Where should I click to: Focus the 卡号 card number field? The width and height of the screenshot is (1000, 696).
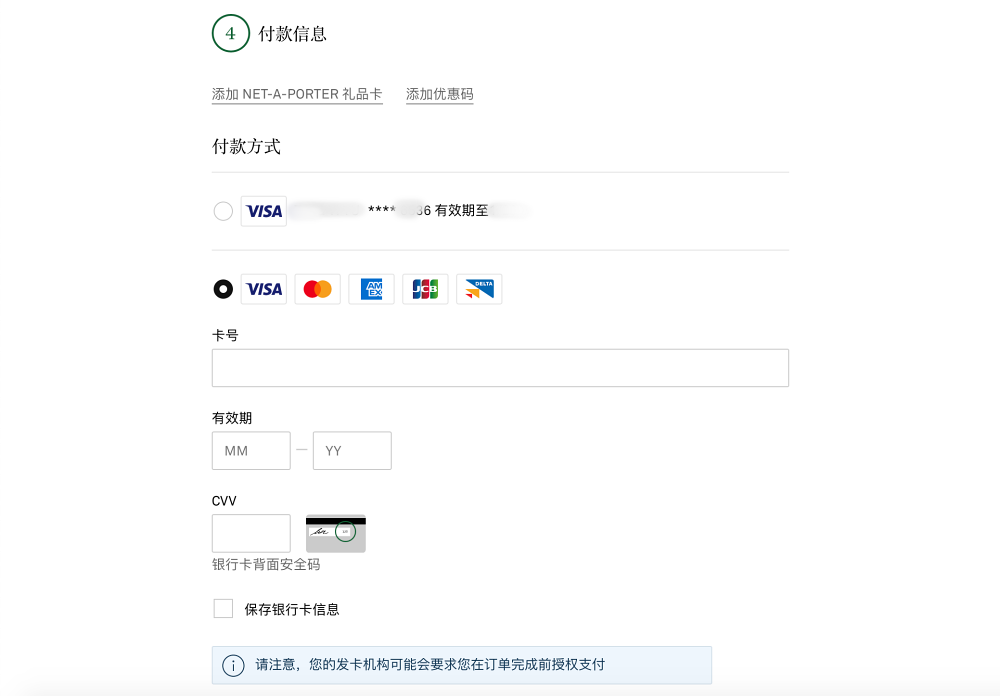500,367
